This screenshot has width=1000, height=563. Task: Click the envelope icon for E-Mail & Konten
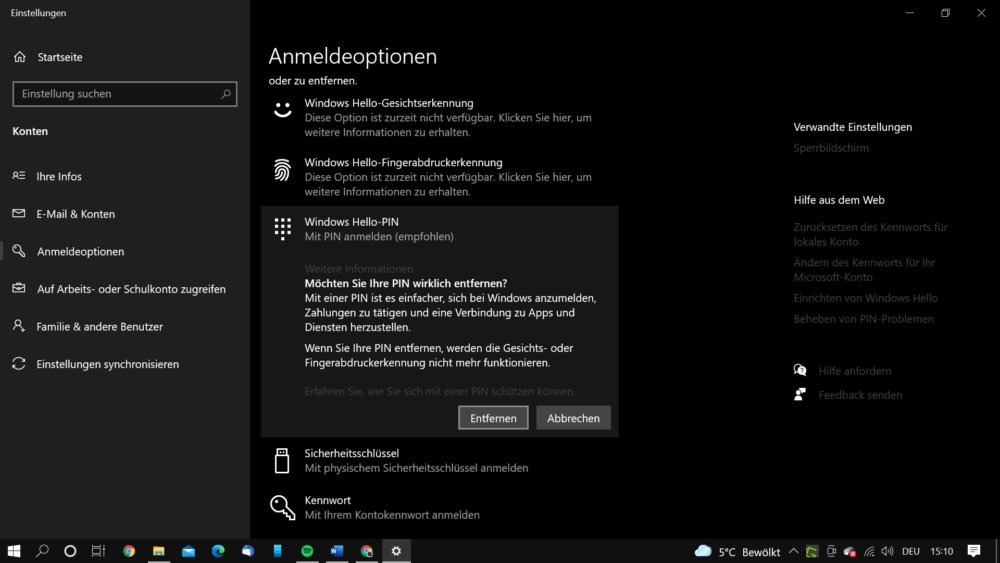19,213
